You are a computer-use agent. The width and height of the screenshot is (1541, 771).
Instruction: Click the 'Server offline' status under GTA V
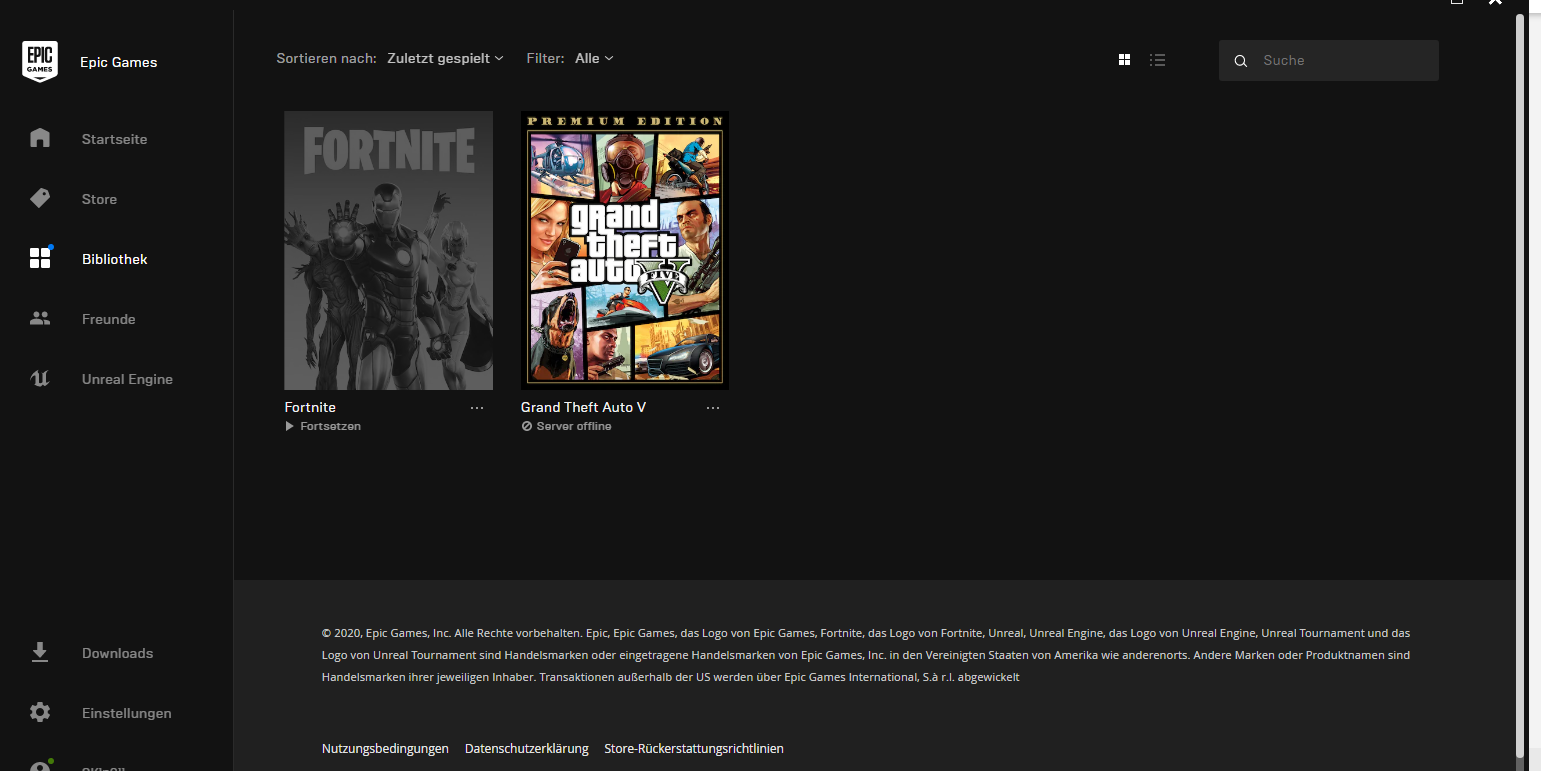[x=566, y=426]
